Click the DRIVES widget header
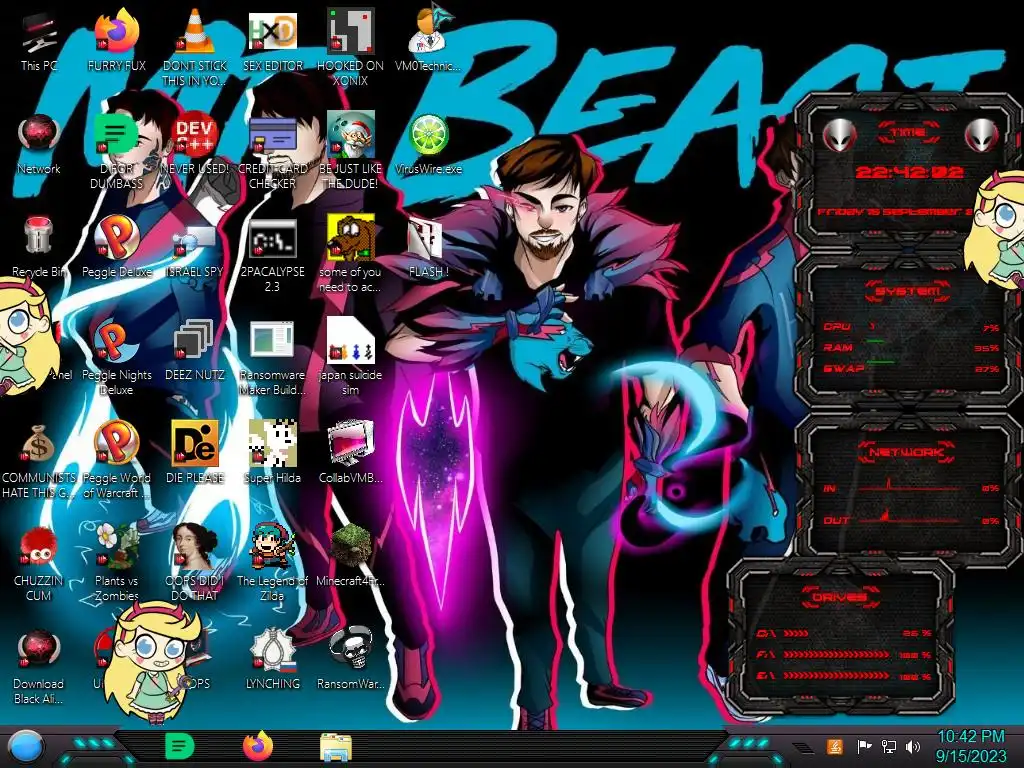The width and height of the screenshot is (1024, 768). click(x=840, y=596)
